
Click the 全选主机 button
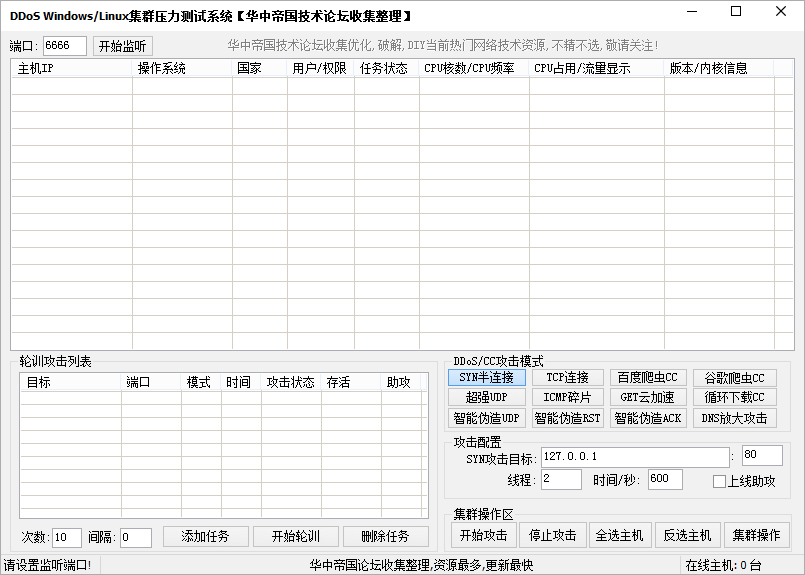coord(620,535)
